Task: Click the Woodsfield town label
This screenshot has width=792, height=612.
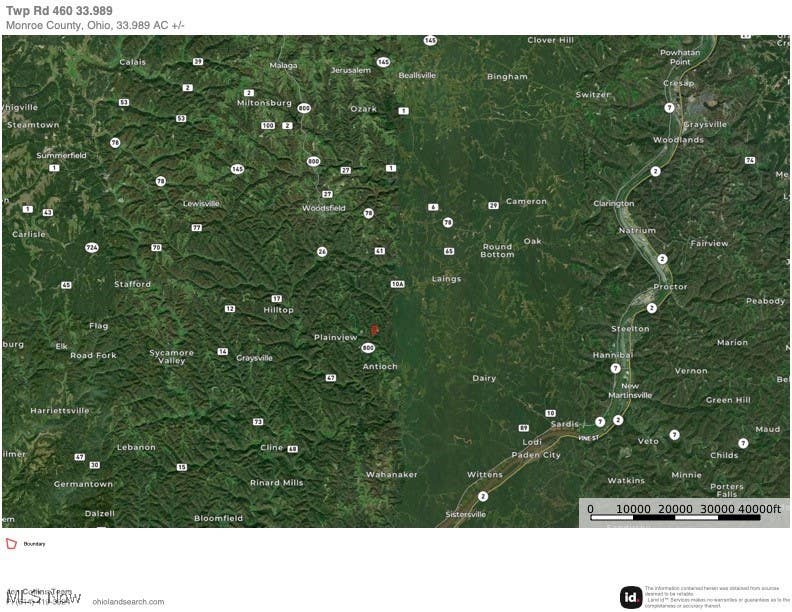Action: tap(324, 208)
